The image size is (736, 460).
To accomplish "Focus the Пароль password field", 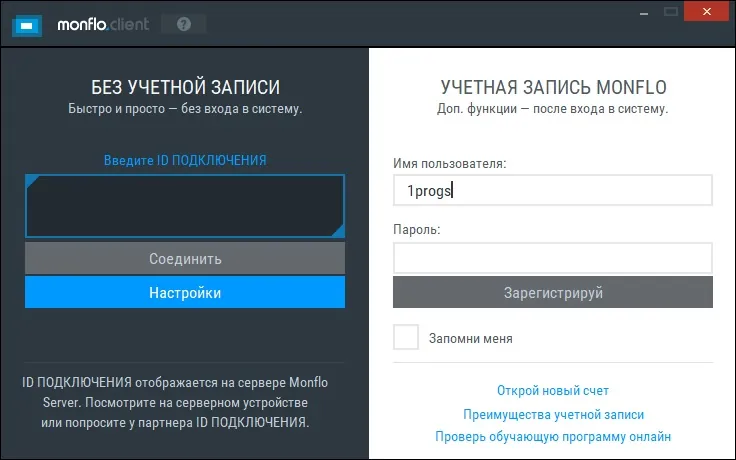I will coord(552,258).
